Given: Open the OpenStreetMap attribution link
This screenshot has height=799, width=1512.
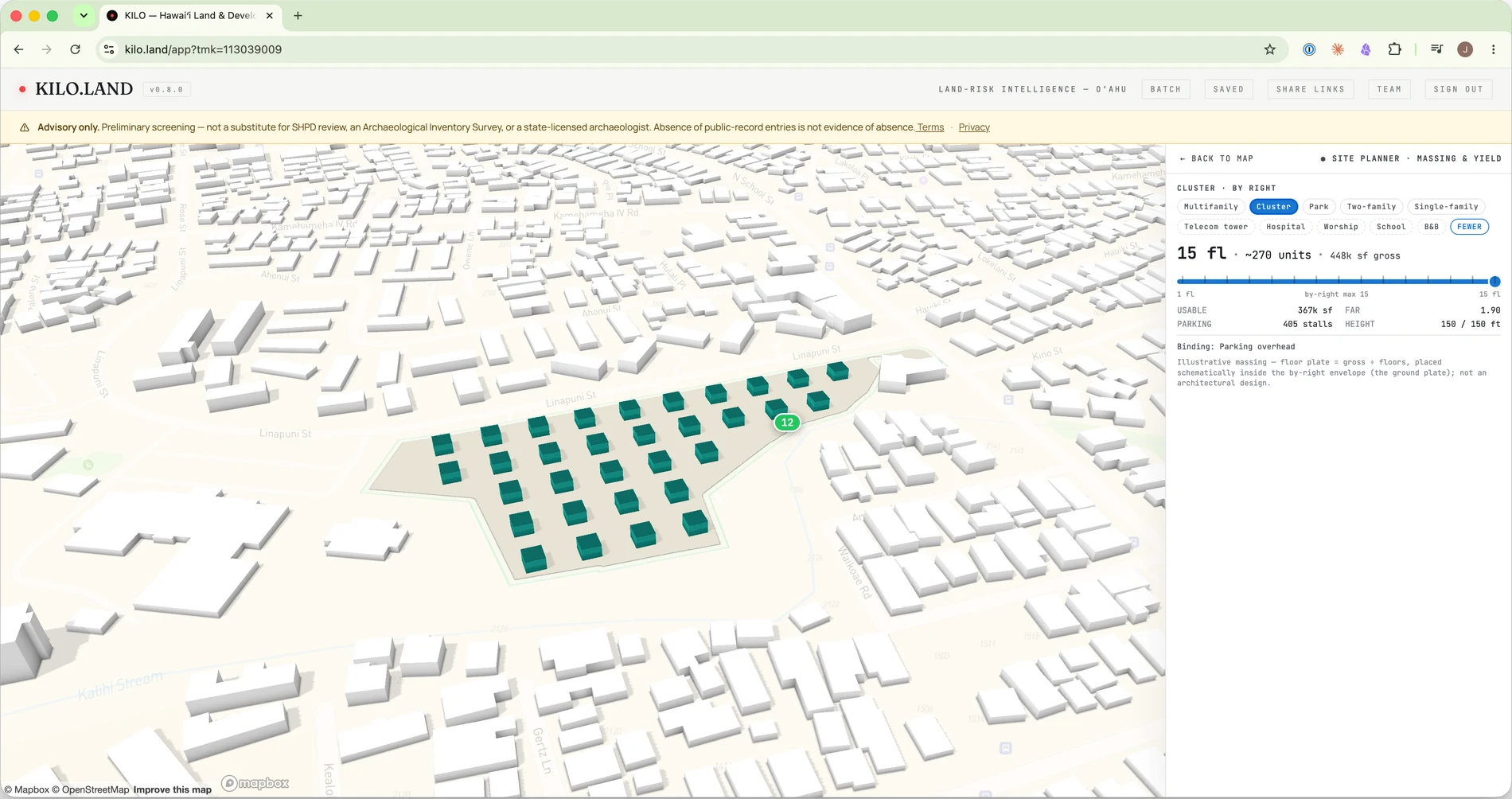Looking at the screenshot, I should (90, 789).
